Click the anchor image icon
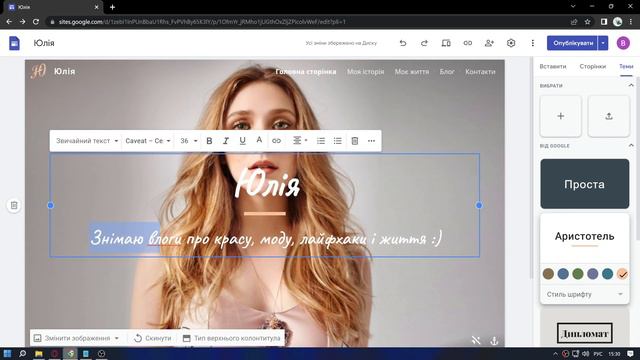640x360 pixels. 494,340
